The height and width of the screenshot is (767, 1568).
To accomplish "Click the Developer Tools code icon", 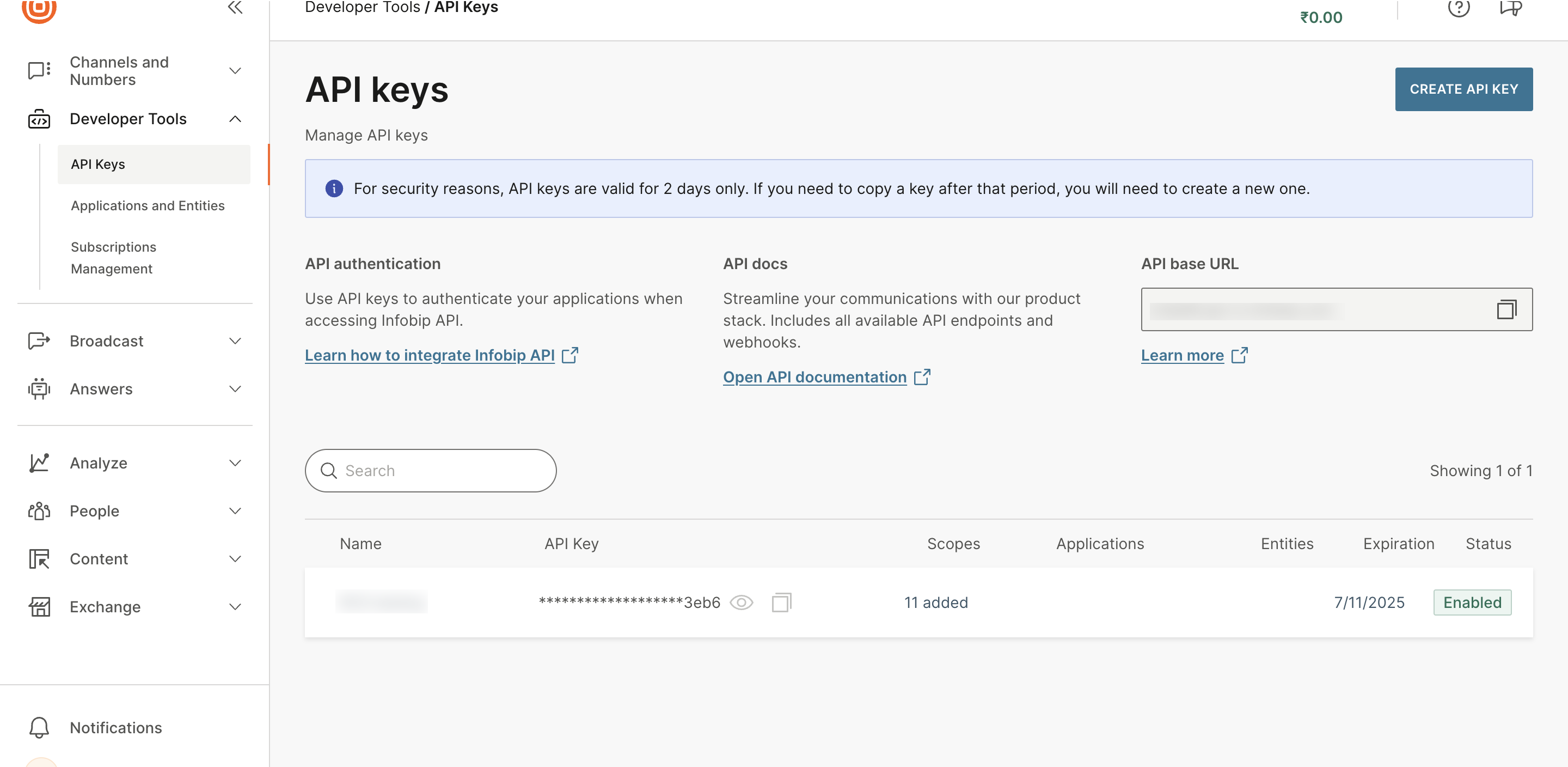I will pyautogui.click(x=39, y=119).
